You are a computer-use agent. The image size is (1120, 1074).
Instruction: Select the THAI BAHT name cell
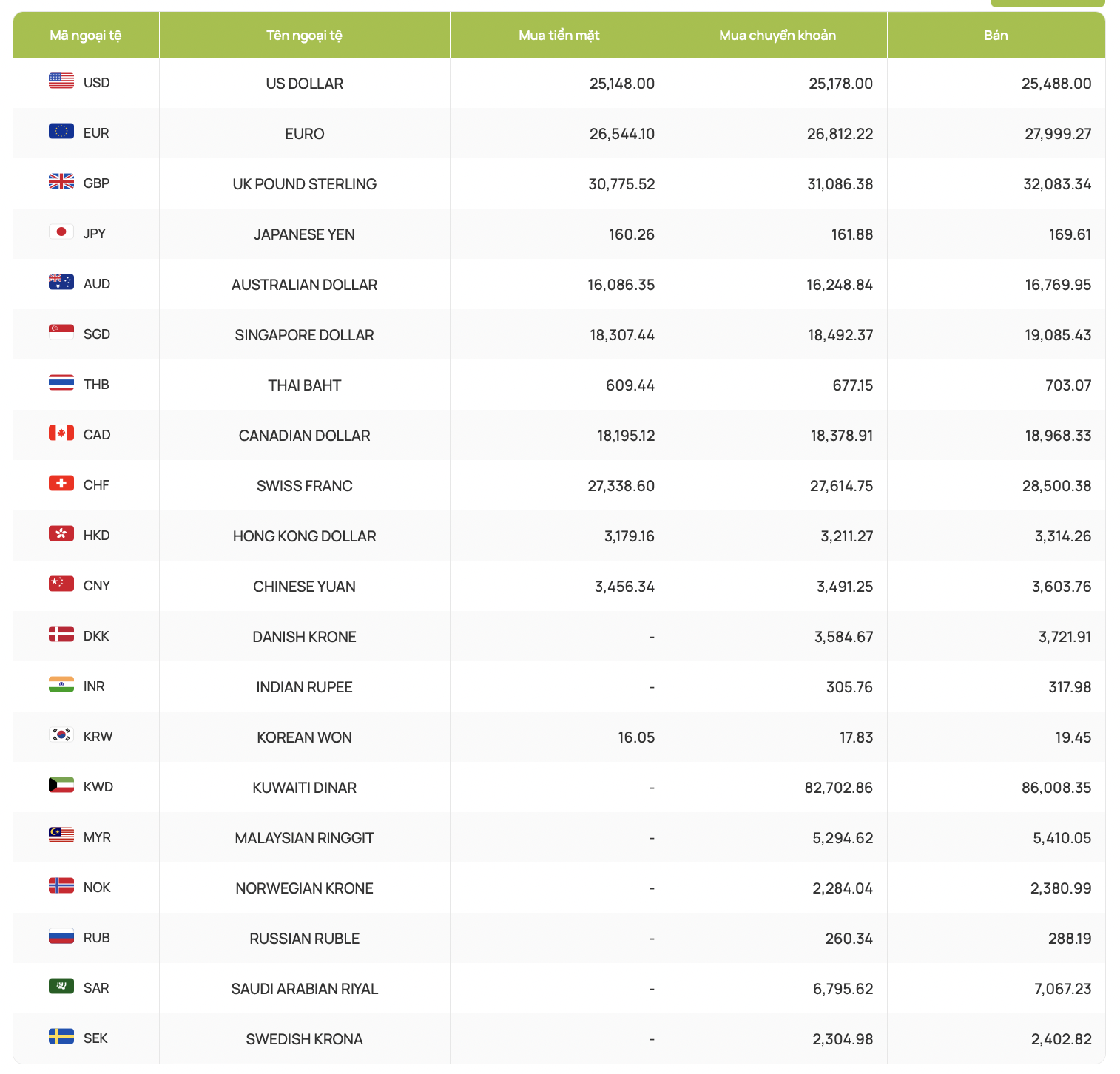305,385
